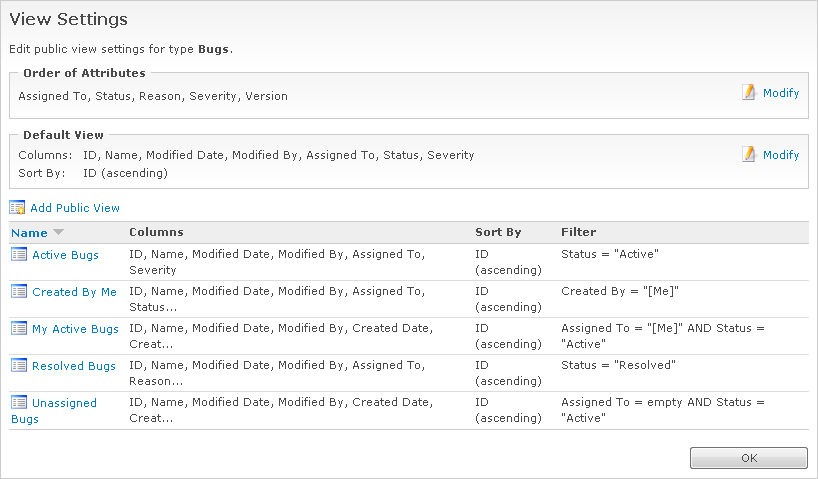Viewport: 818px width, 479px height.
Task: Toggle sort arrow next to Name column
Action: (x=58, y=233)
